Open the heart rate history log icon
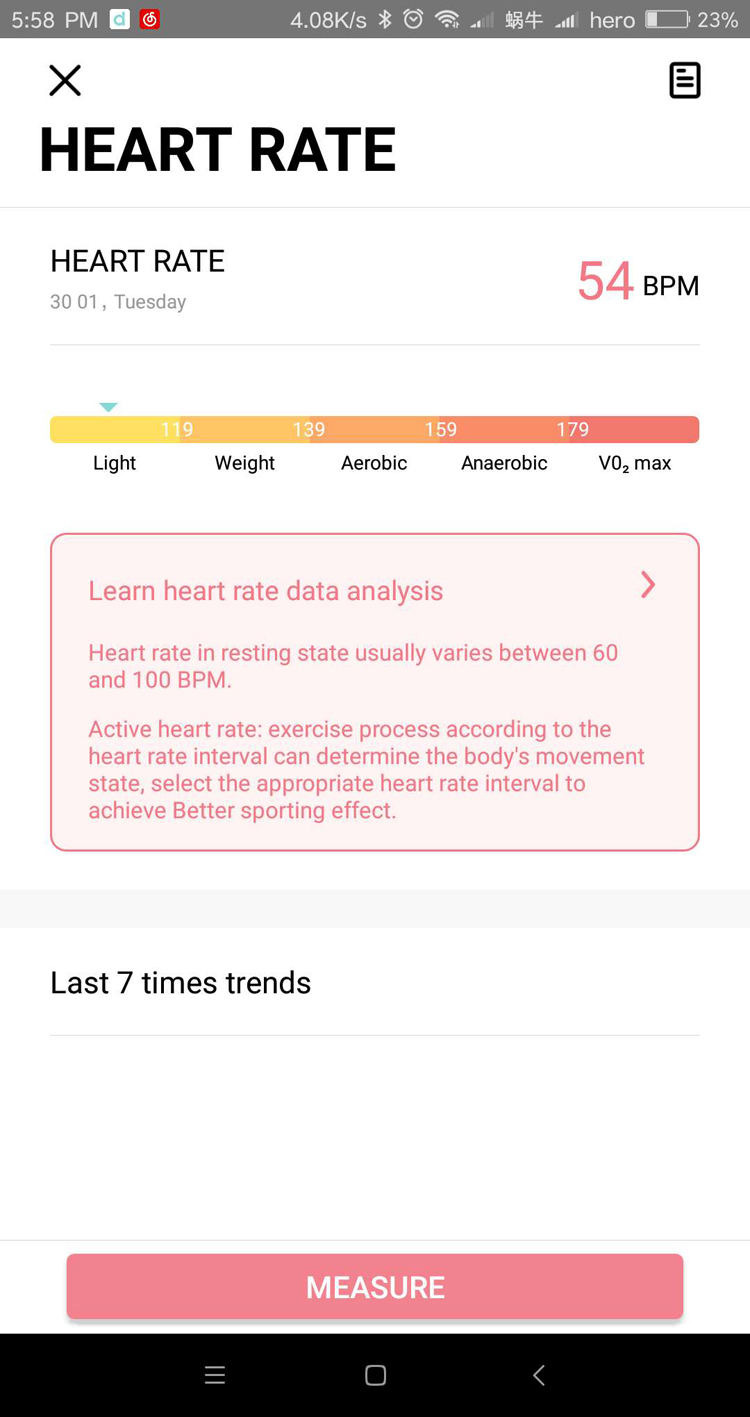This screenshot has height=1417, width=750. 685,80
